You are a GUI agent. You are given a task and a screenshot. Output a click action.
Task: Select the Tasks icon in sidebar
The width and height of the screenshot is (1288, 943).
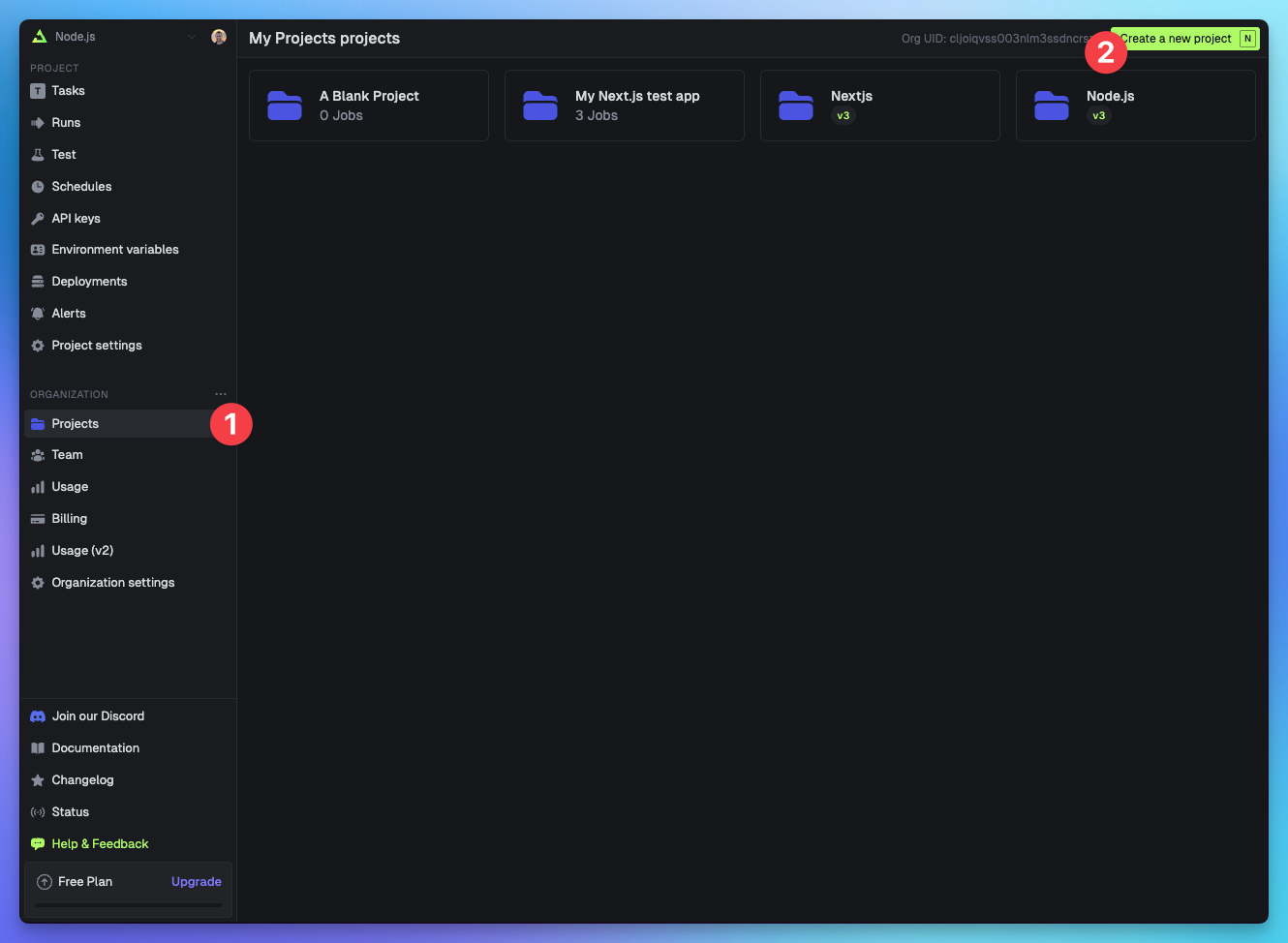pyautogui.click(x=37, y=90)
